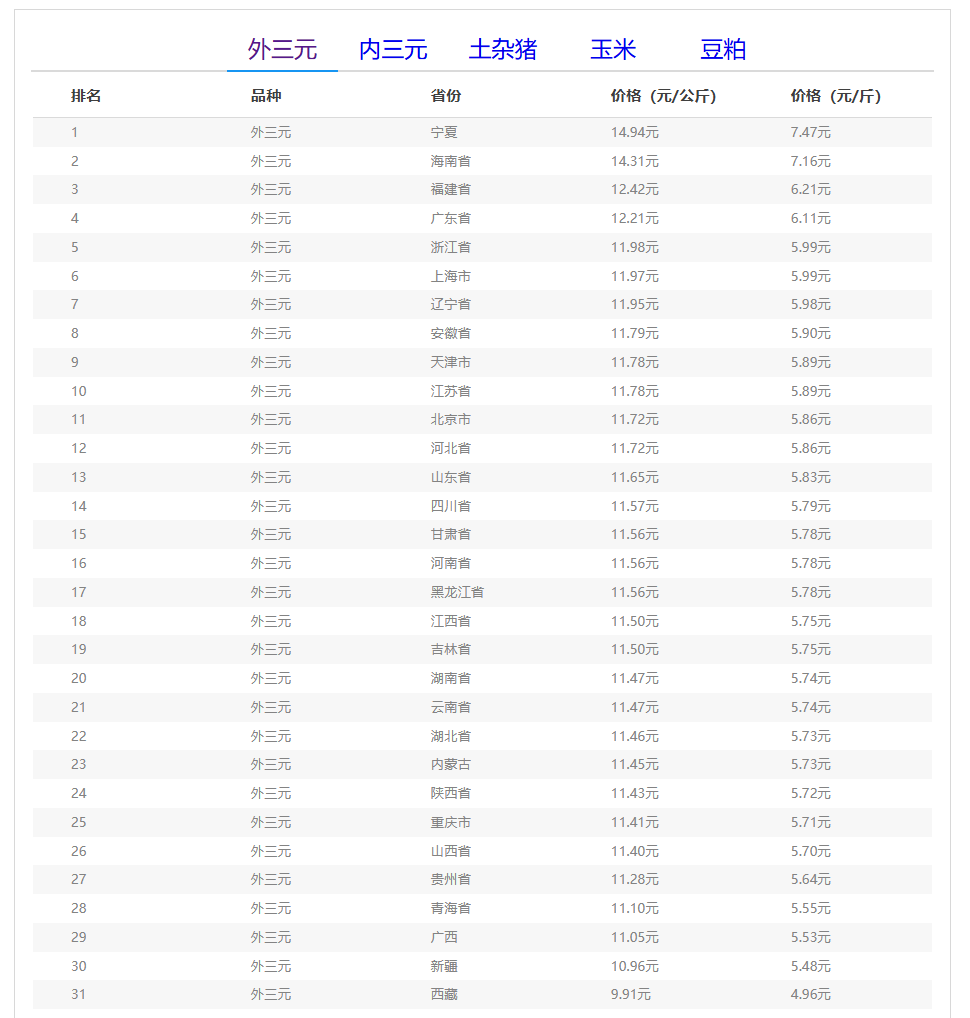The image size is (970, 1018).
Task: Switch to the 玉米 price tab
Action: [x=613, y=49]
